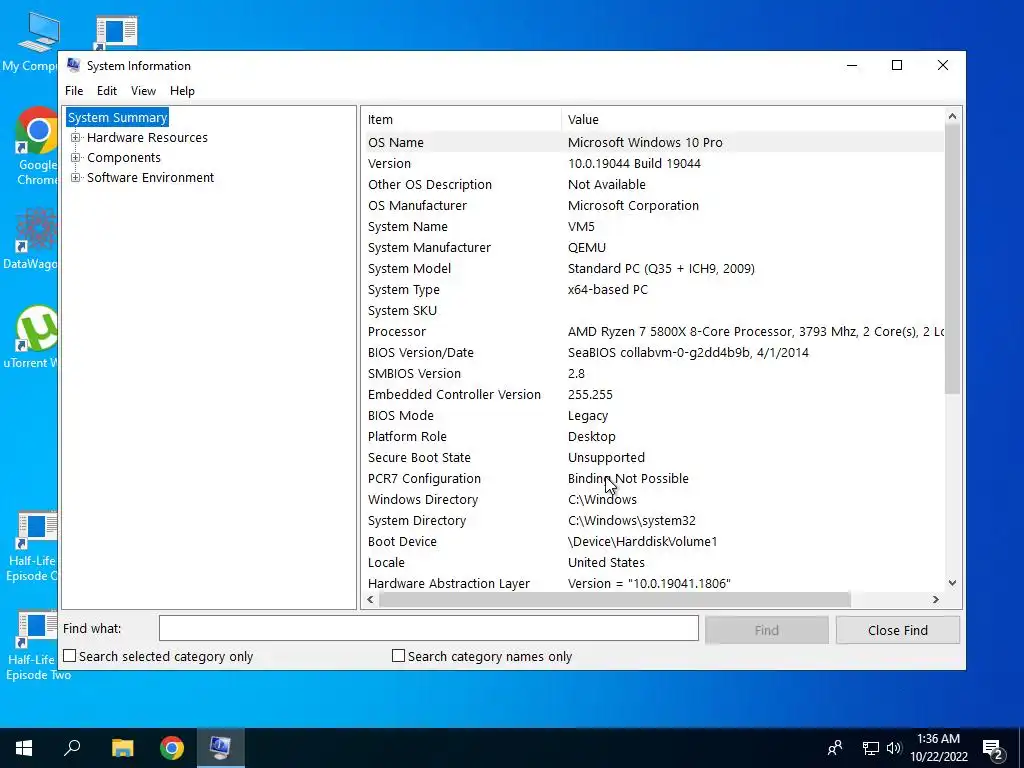Screen dimensions: 1024x768
Task: Open People icon in system tray
Action: point(835,748)
